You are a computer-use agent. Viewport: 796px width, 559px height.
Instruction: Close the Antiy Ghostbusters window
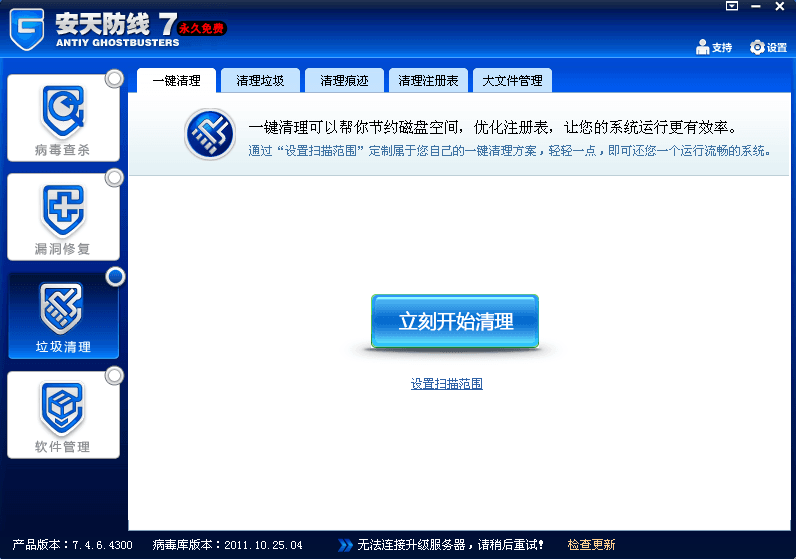coord(780,6)
